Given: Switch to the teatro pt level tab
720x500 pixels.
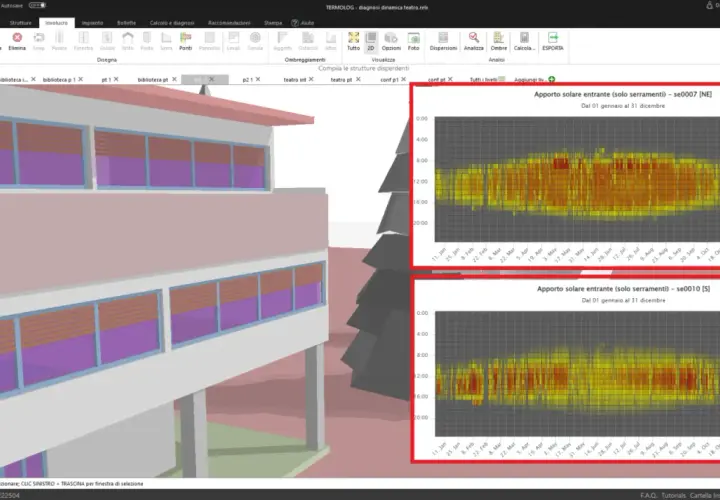Looking at the screenshot, I should pyautogui.click(x=341, y=79).
